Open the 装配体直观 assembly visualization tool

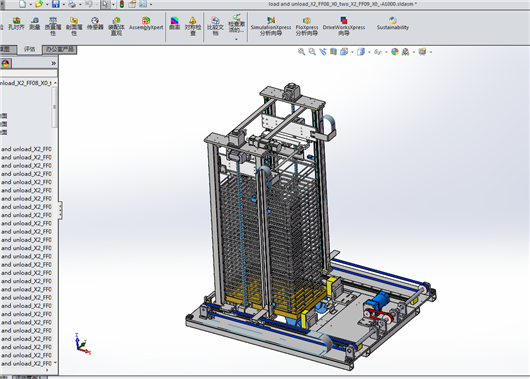click(116, 26)
